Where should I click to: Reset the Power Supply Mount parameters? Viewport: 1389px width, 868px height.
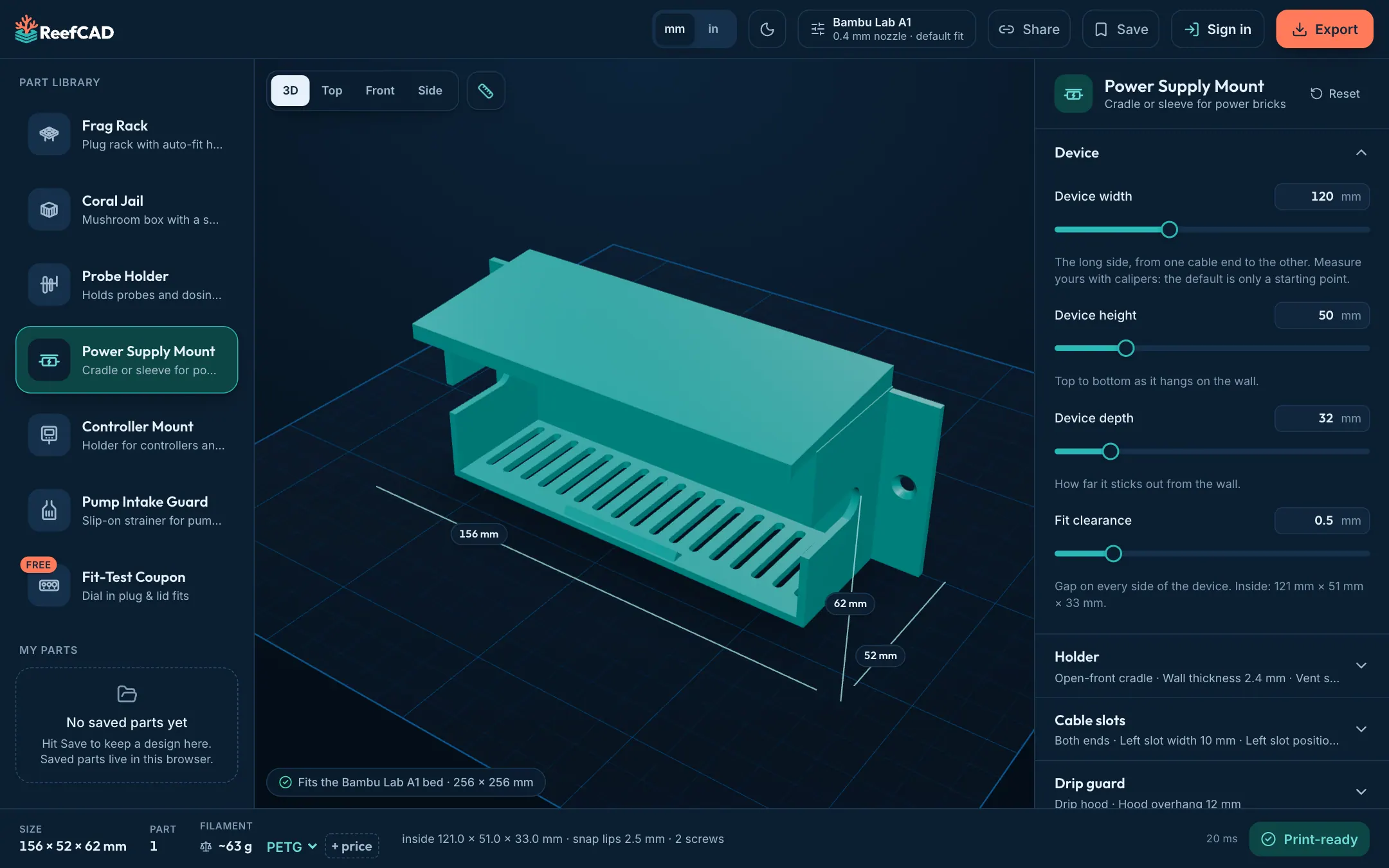[x=1335, y=94]
